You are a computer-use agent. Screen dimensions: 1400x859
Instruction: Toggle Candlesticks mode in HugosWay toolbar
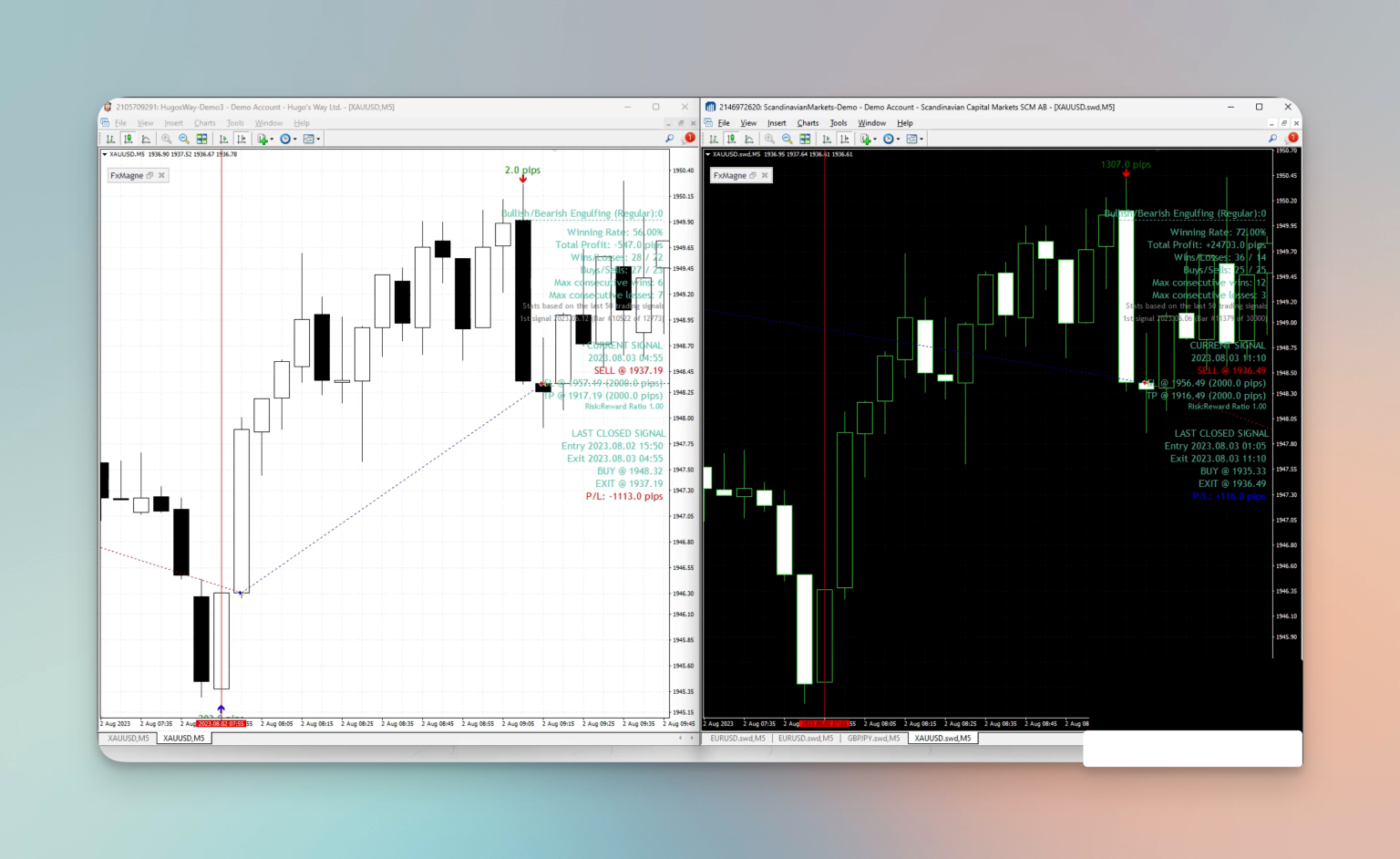[129, 139]
